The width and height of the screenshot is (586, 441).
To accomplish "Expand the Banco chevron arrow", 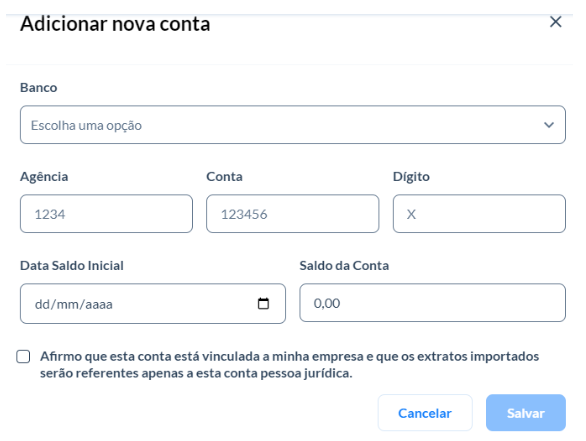I will click(x=549, y=125).
